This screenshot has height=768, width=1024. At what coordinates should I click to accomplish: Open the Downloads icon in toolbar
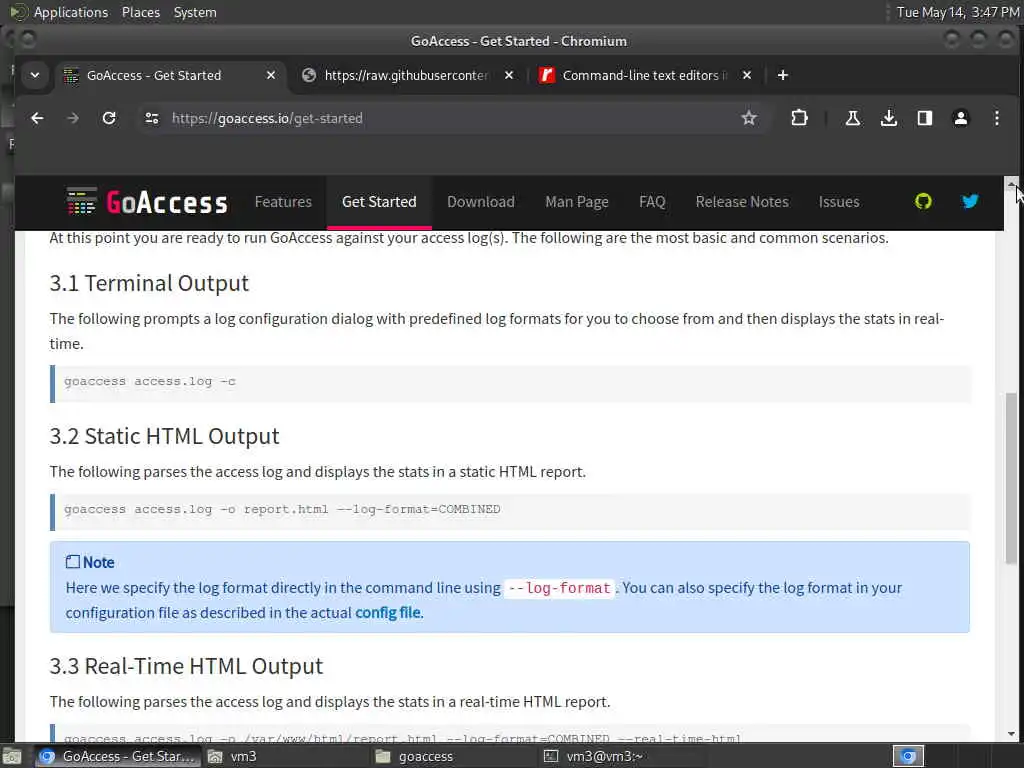click(x=888, y=118)
